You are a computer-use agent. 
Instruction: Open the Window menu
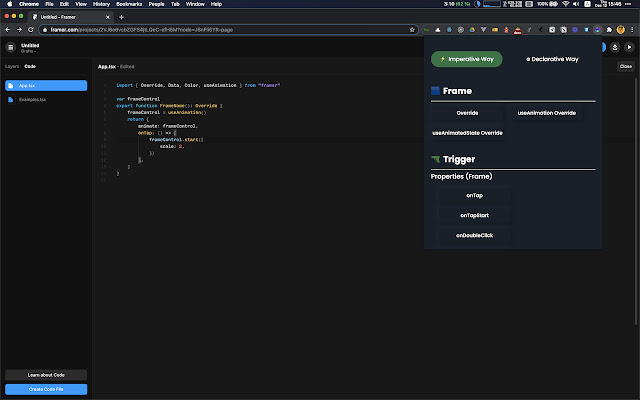pyautogui.click(x=195, y=4)
